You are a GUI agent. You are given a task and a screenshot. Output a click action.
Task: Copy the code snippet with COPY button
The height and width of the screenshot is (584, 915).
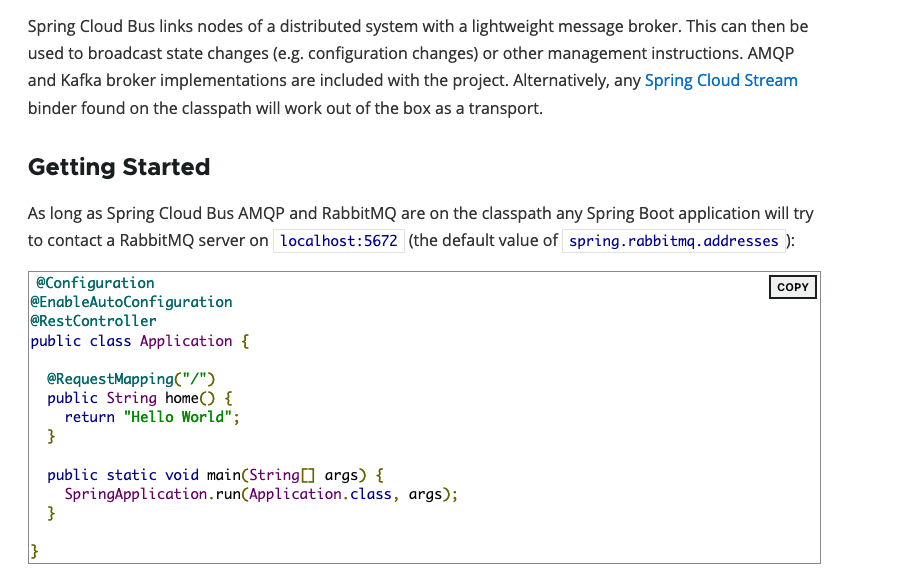(x=792, y=287)
